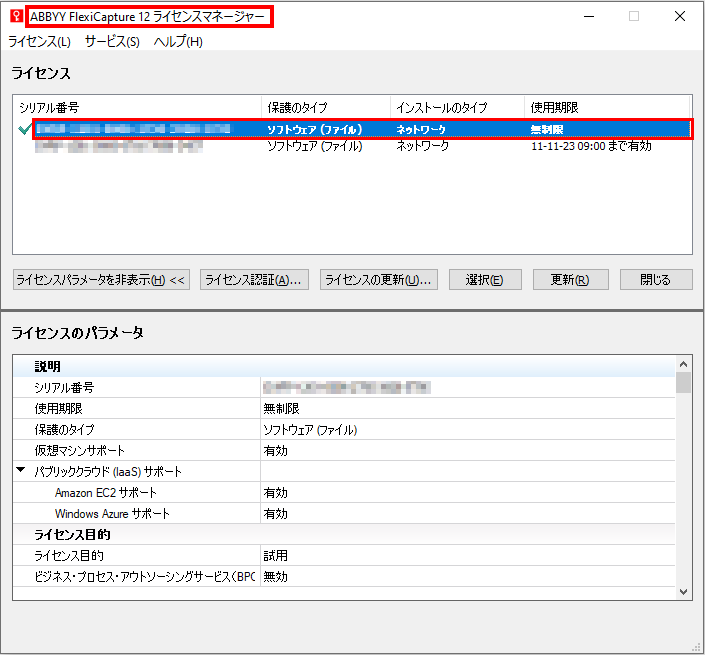
Task: Click the 無効 value for BPO service
Action: click(x=275, y=576)
